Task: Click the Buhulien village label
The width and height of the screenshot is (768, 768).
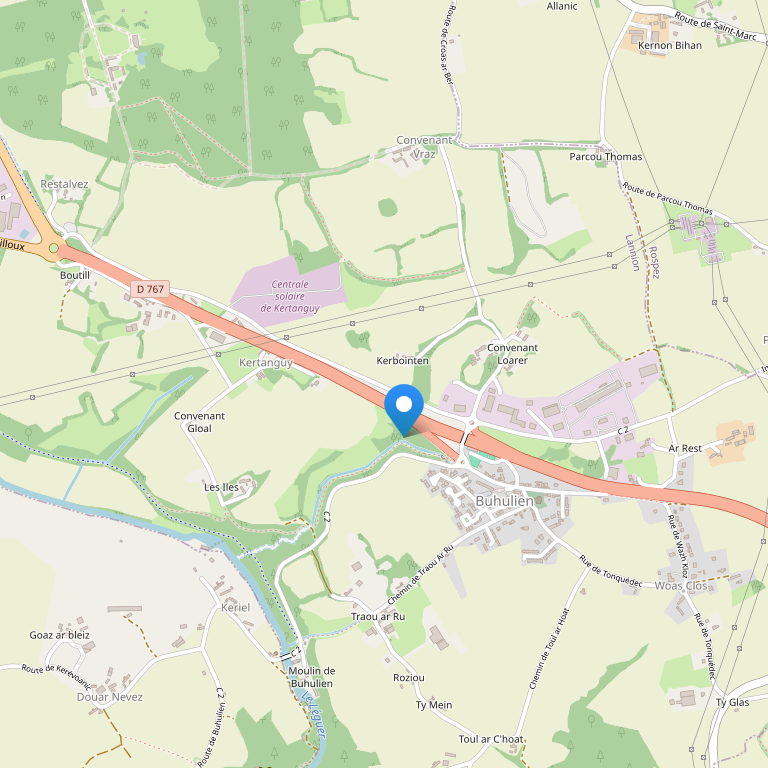Action: tap(504, 501)
